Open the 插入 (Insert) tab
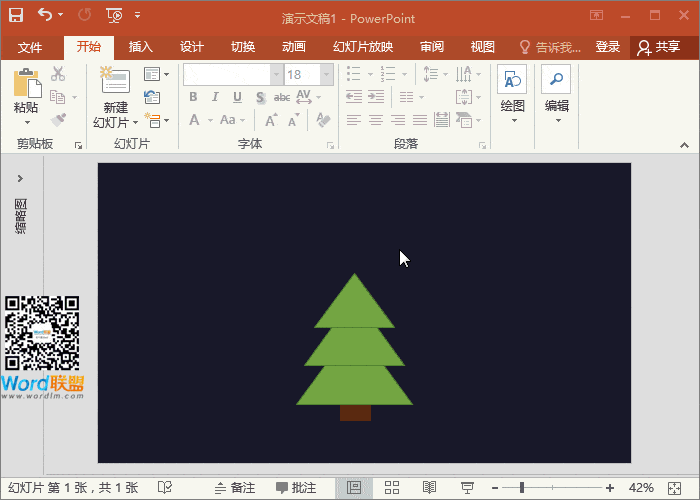The width and height of the screenshot is (700, 500). (x=141, y=47)
